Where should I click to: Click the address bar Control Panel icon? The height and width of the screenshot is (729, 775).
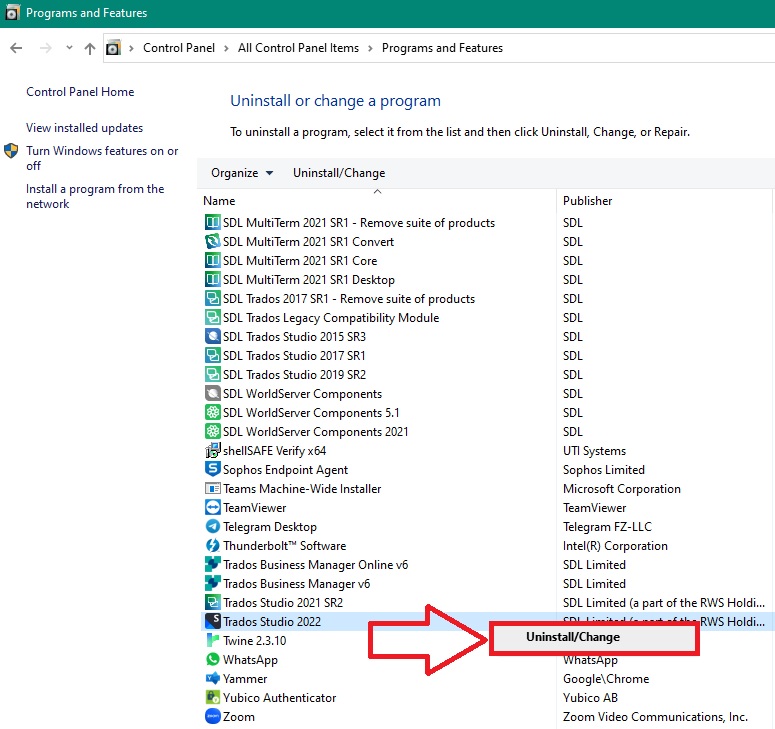pos(113,48)
